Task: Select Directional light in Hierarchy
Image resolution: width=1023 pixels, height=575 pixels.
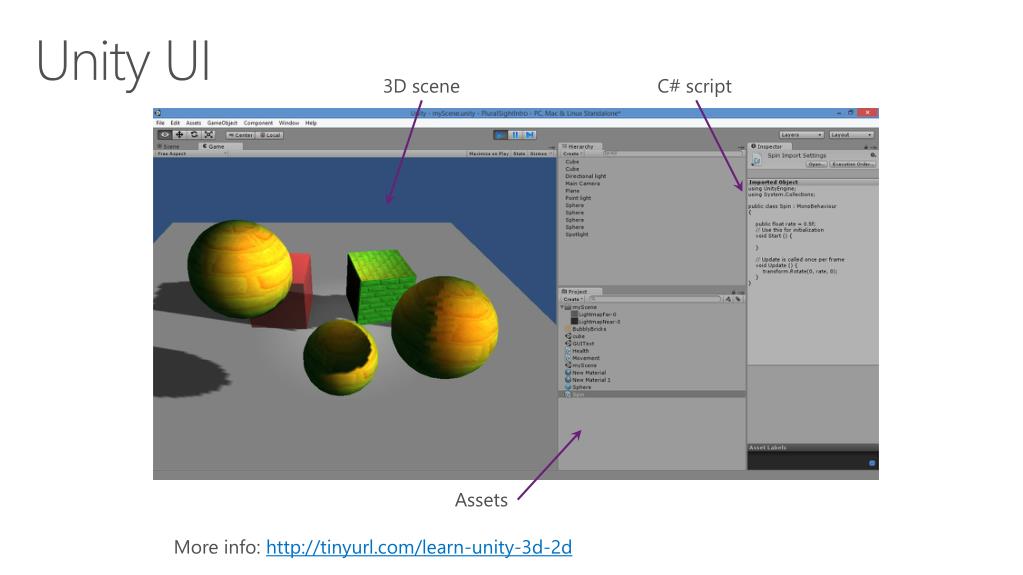Action: tap(585, 176)
